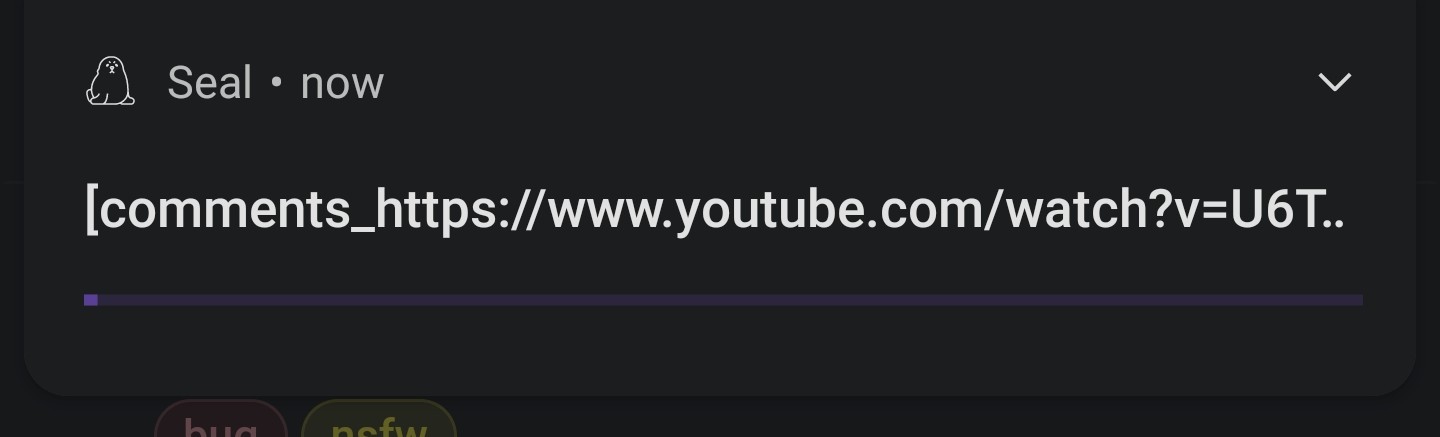Viewport: 1440px width, 437px height.
Task: Tap the notification header row
Action: [720, 82]
